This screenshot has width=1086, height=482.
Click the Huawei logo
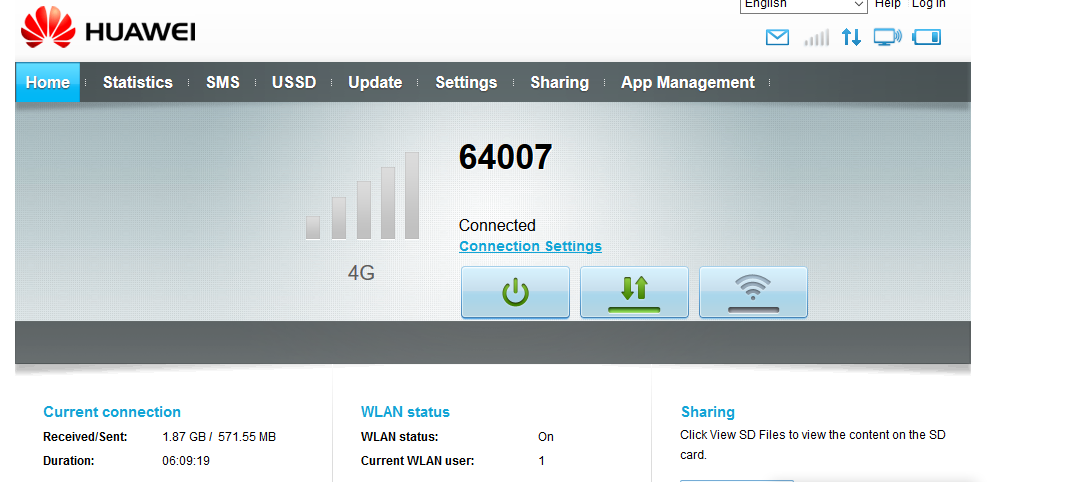pyautogui.click(x=108, y=30)
